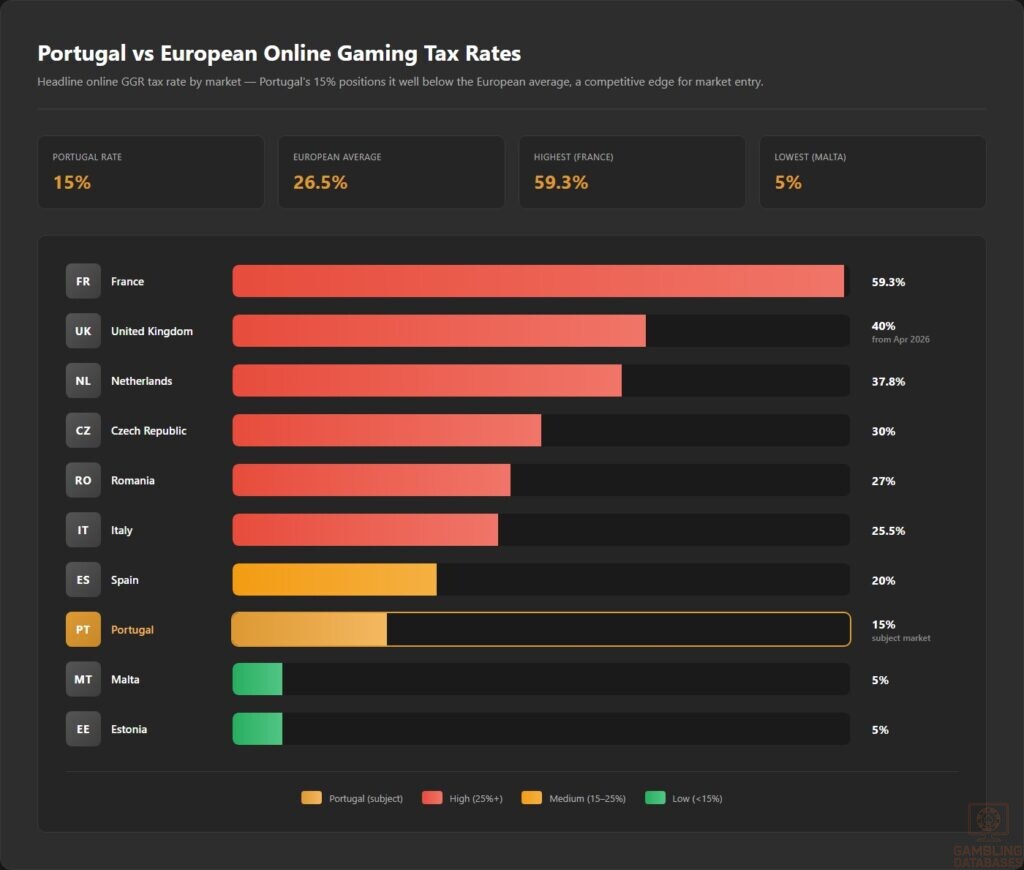Click the High (25%+) red legend swatch
The height and width of the screenshot is (870, 1024).
pyautogui.click(x=432, y=798)
